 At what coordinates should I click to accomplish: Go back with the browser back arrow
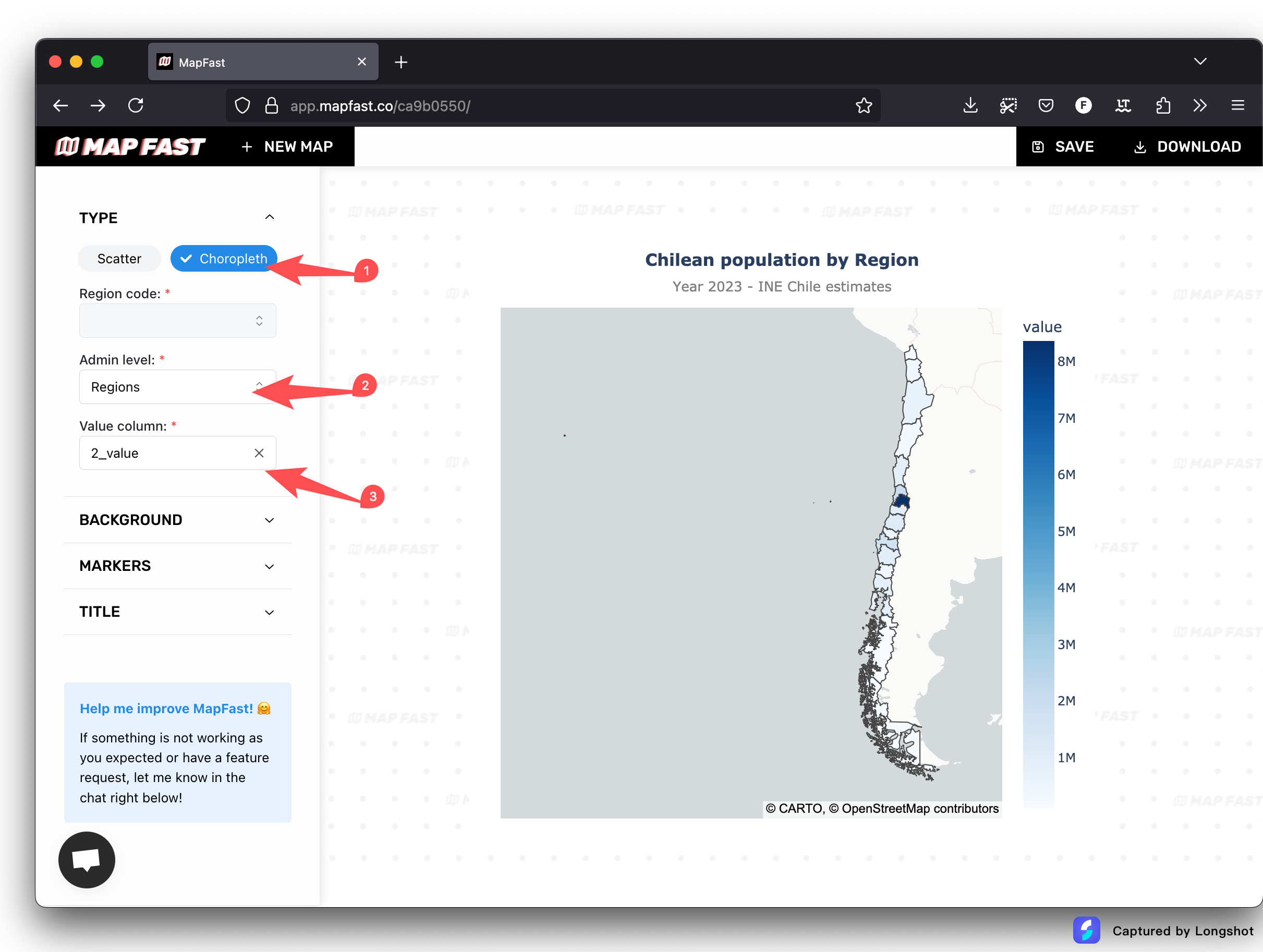60,106
